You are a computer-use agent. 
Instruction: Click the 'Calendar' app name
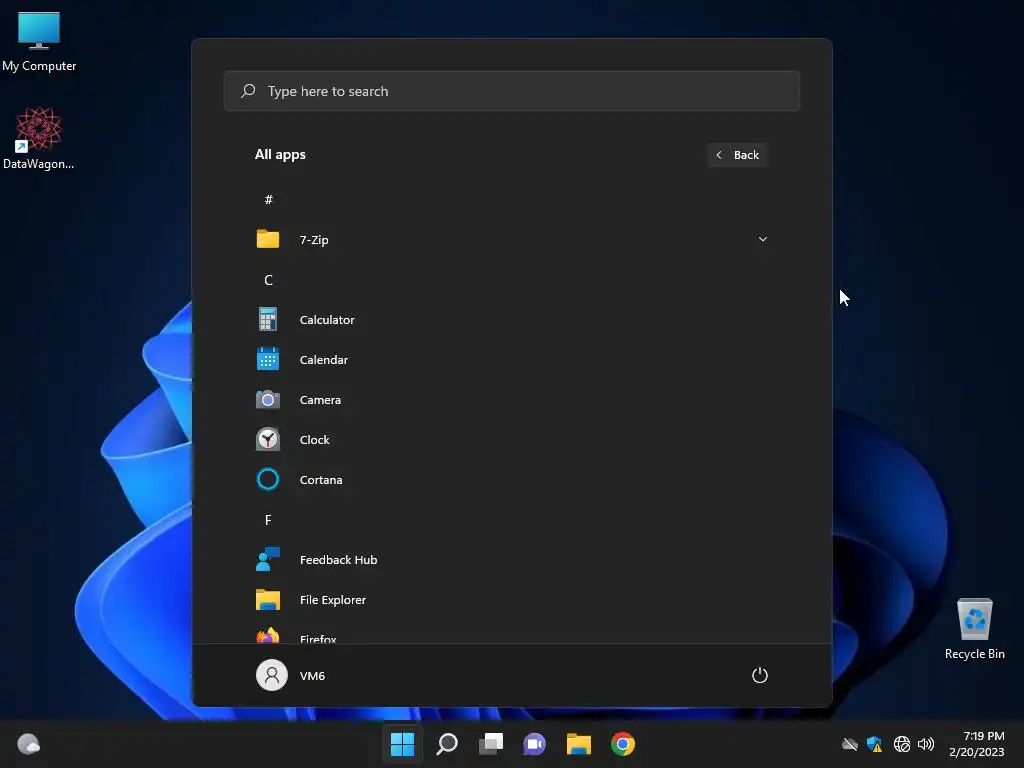coord(324,359)
